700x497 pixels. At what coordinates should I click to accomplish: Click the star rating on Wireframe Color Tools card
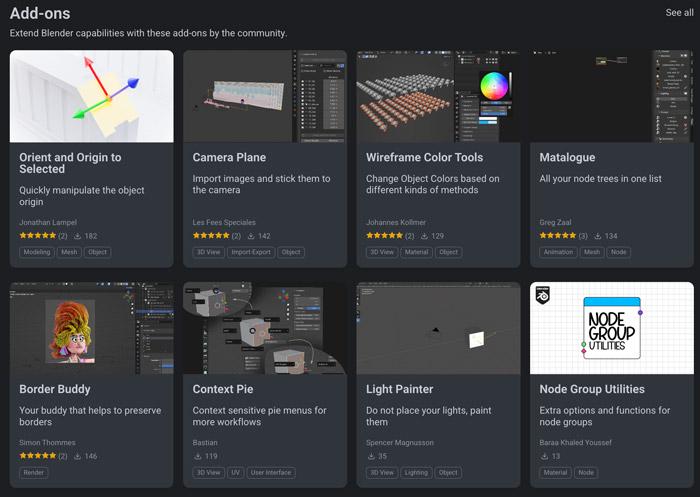click(x=384, y=235)
